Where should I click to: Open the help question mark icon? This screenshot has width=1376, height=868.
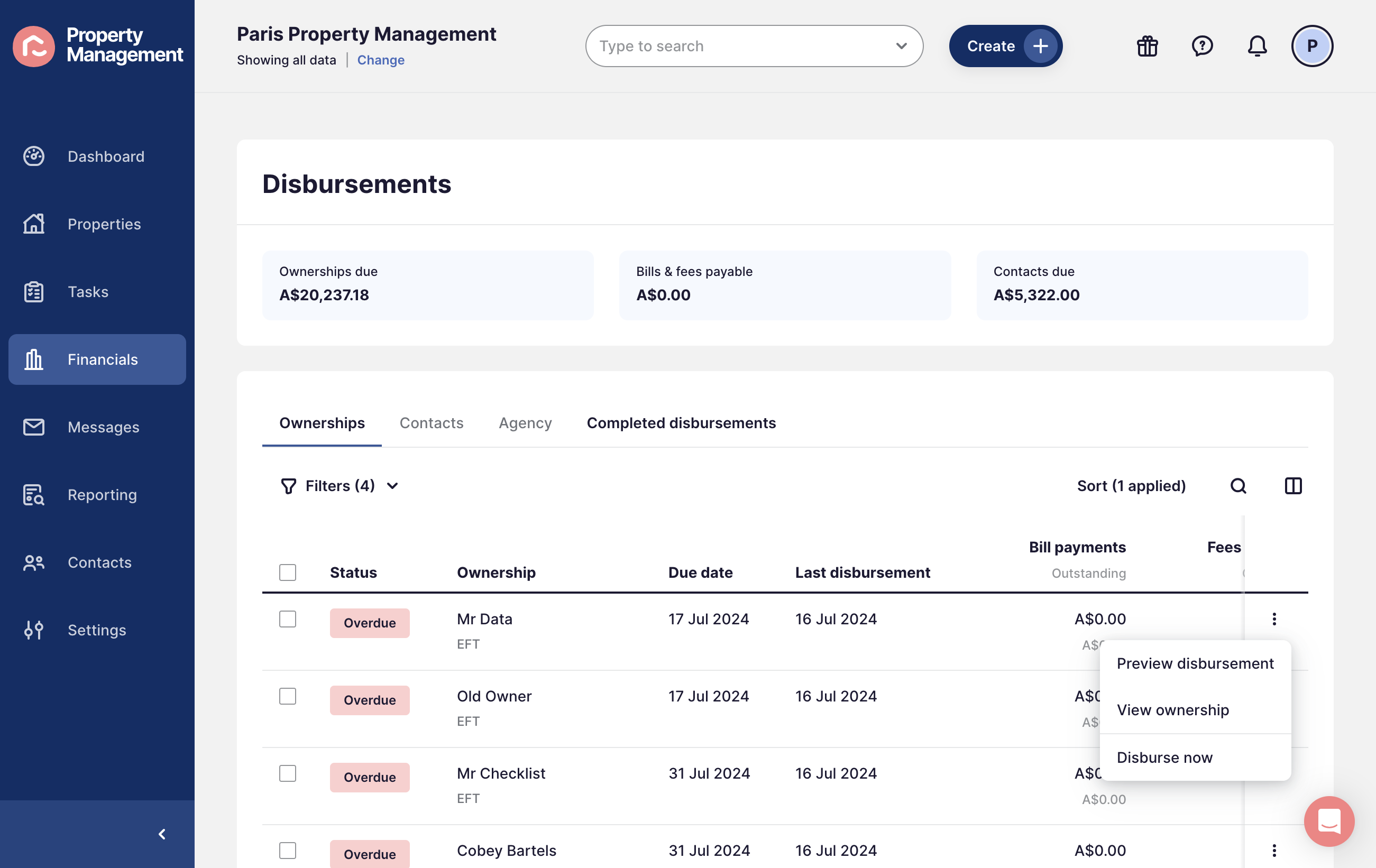coord(1201,45)
